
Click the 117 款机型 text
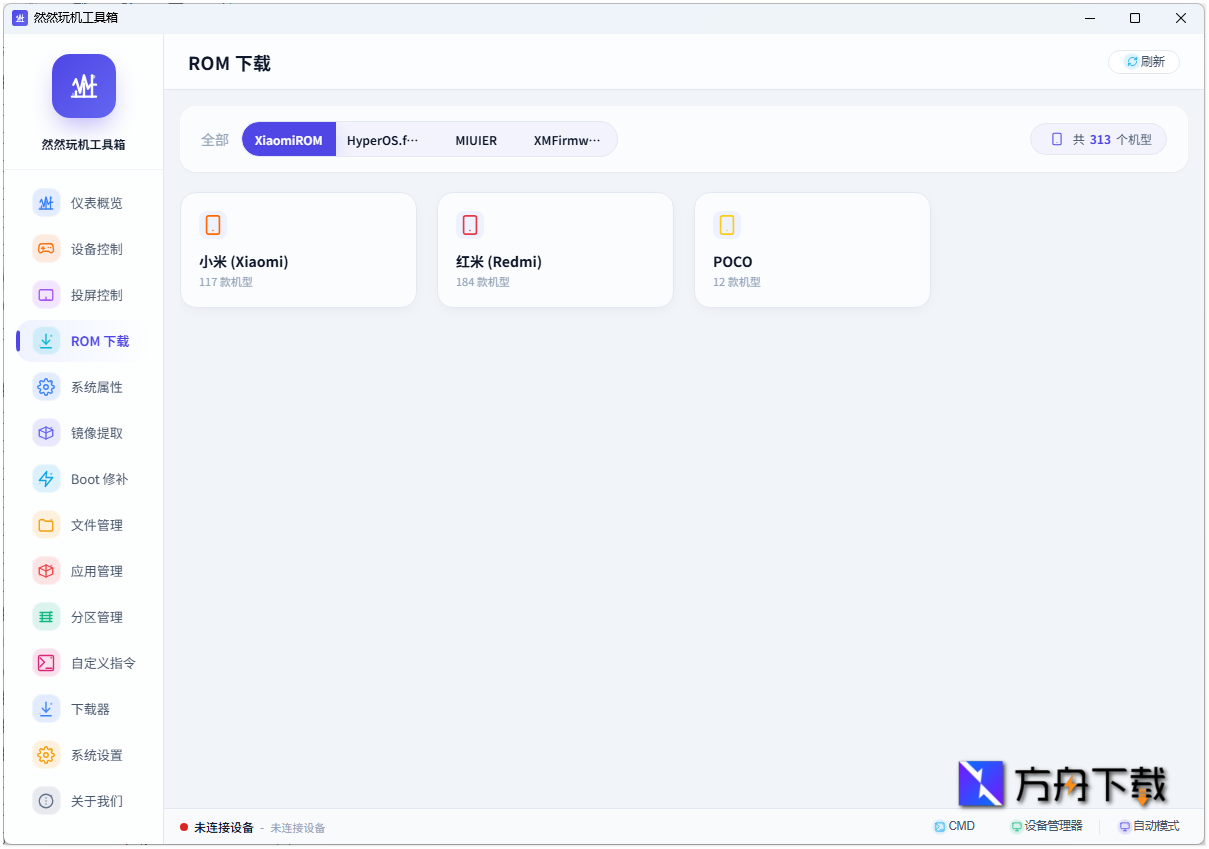(x=226, y=282)
